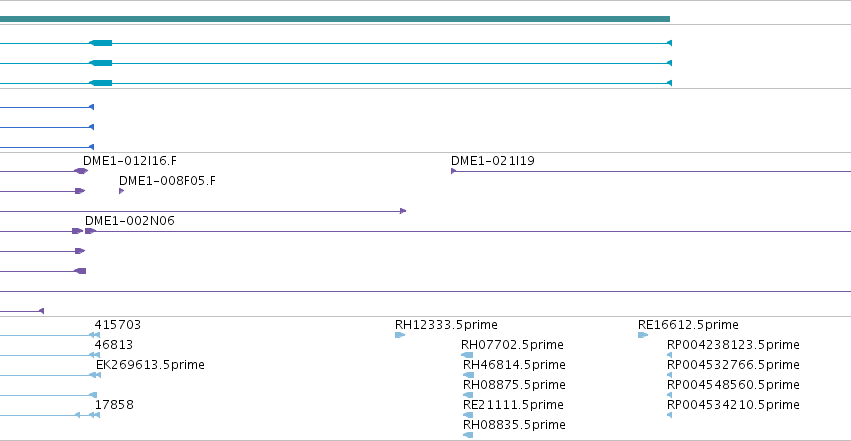Select the RP004238123.5prime feature label
The height and width of the screenshot is (441, 851).
[733, 344]
